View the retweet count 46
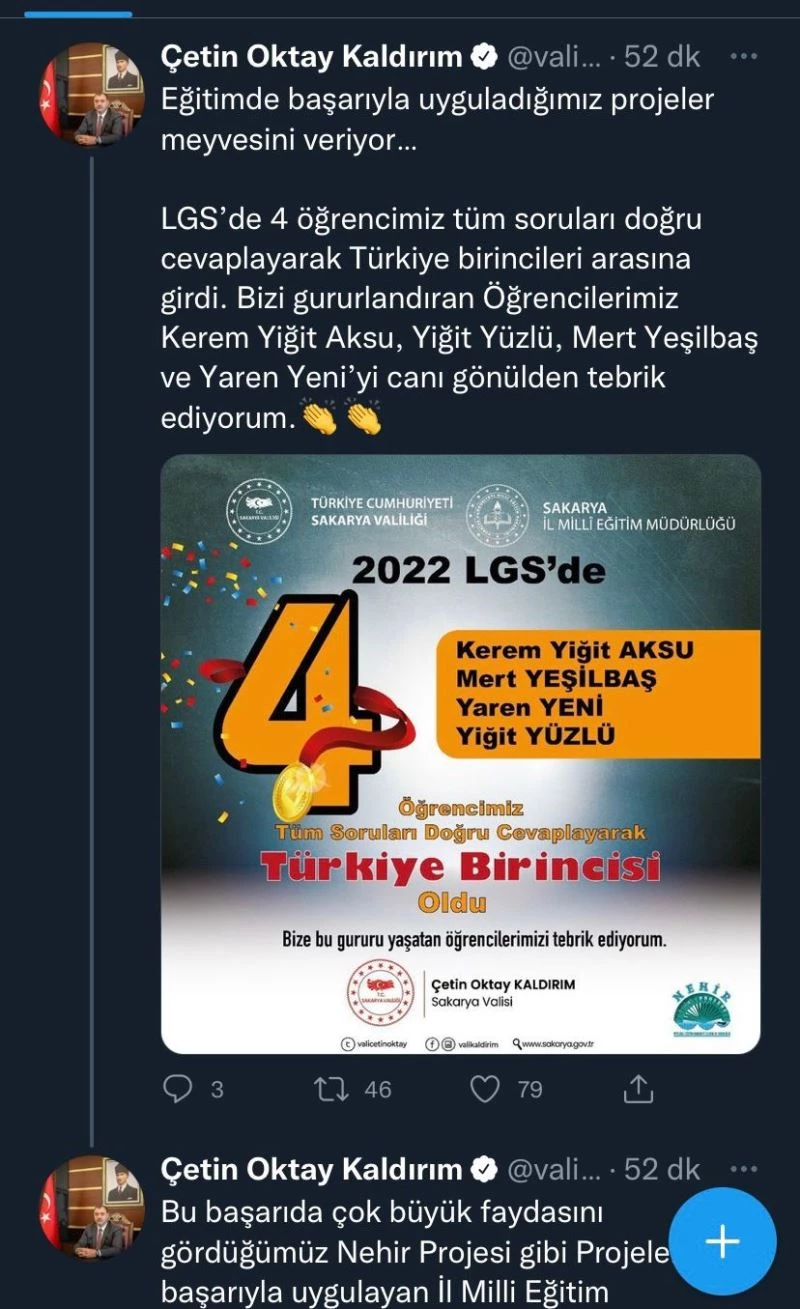 (x=378, y=1089)
